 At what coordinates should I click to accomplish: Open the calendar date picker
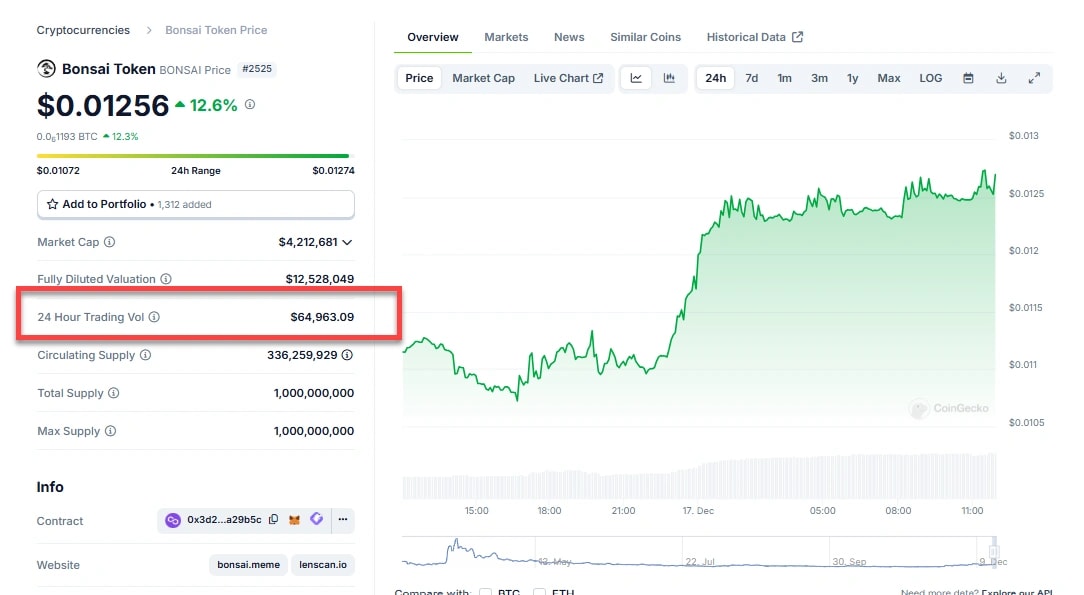click(x=968, y=78)
